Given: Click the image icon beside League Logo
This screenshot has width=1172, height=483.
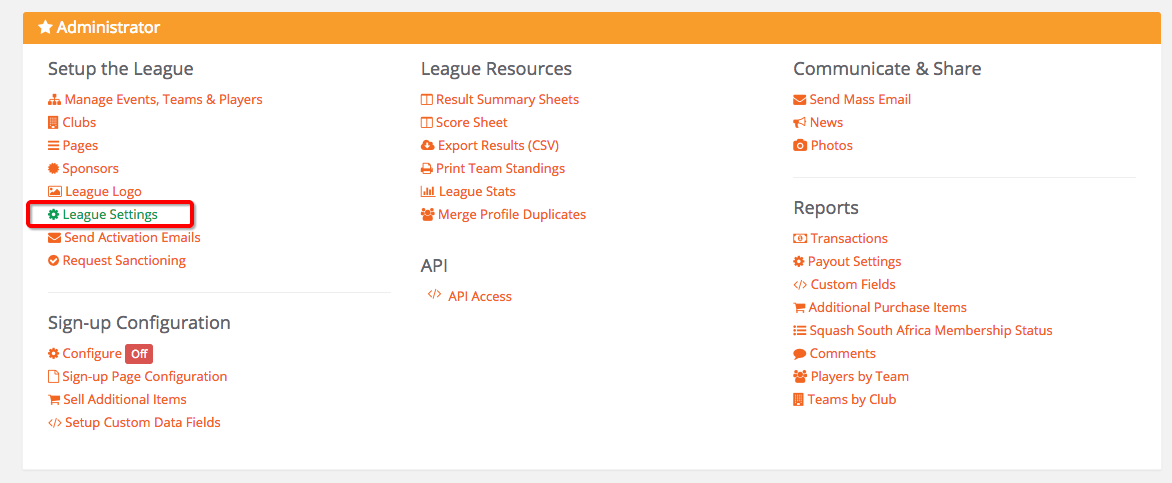Looking at the screenshot, I should (x=55, y=192).
